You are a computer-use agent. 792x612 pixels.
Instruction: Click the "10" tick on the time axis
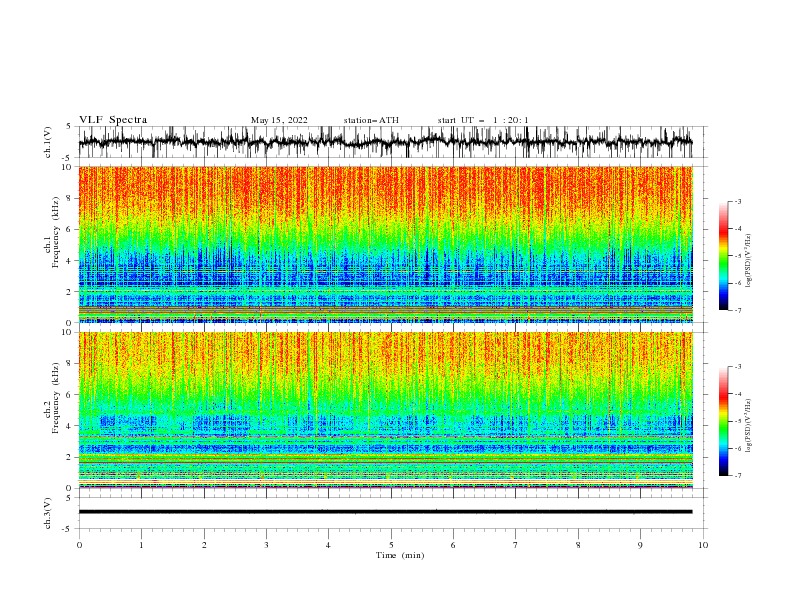703,545
